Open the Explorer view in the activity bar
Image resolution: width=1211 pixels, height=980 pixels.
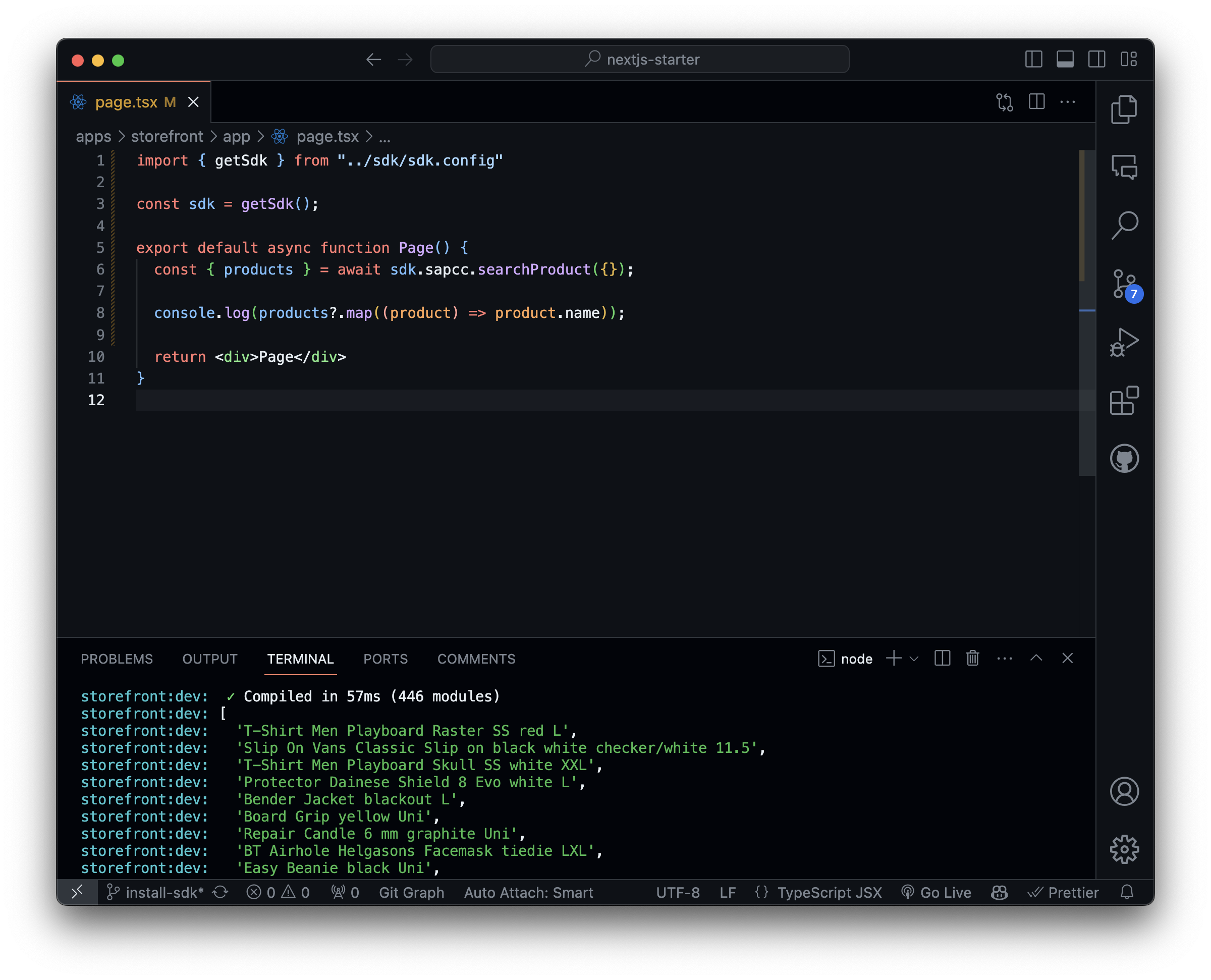pyautogui.click(x=1124, y=109)
